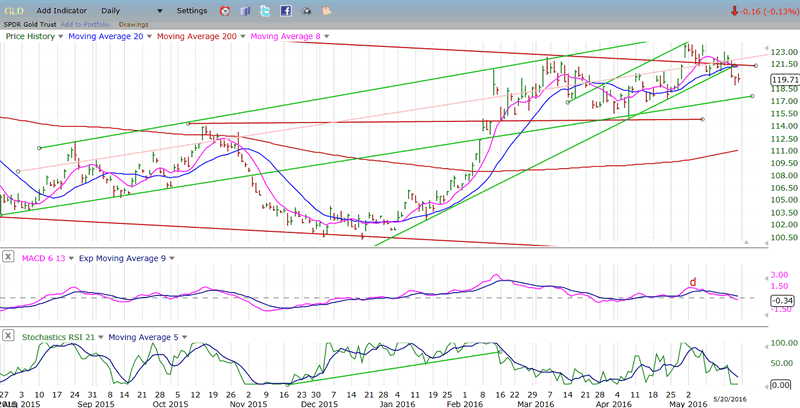The height and width of the screenshot is (408, 800).
Task: Open the Add Indicator menu
Action: pyautogui.click(x=64, y=11)
